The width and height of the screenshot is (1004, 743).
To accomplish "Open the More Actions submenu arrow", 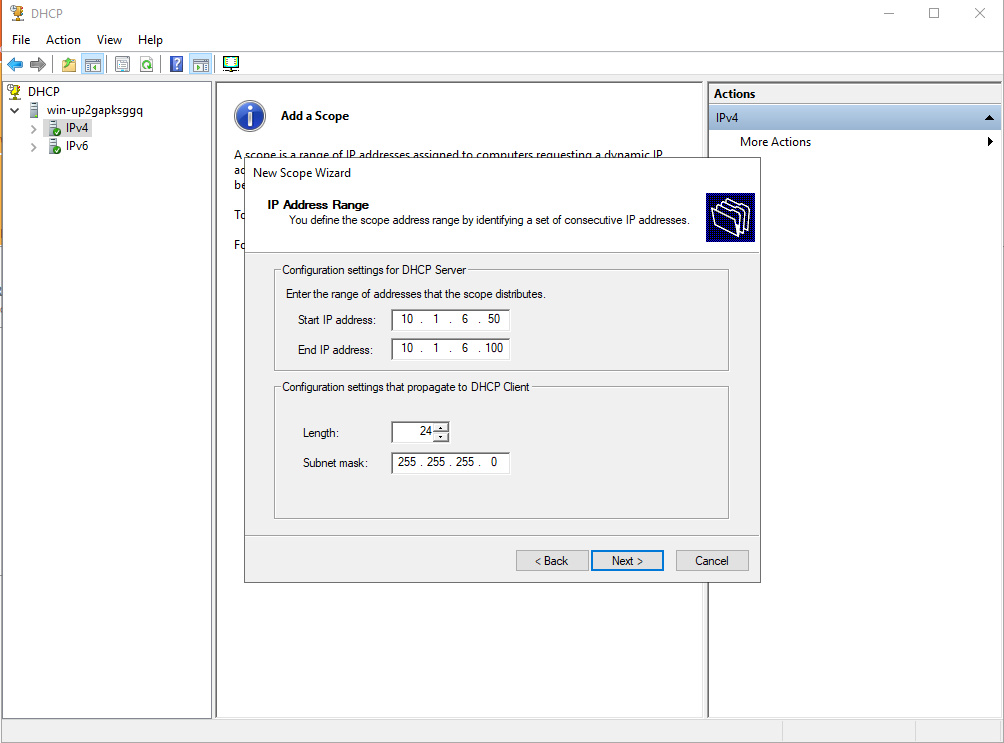I will pyautogui.click(x=990, y=142).
